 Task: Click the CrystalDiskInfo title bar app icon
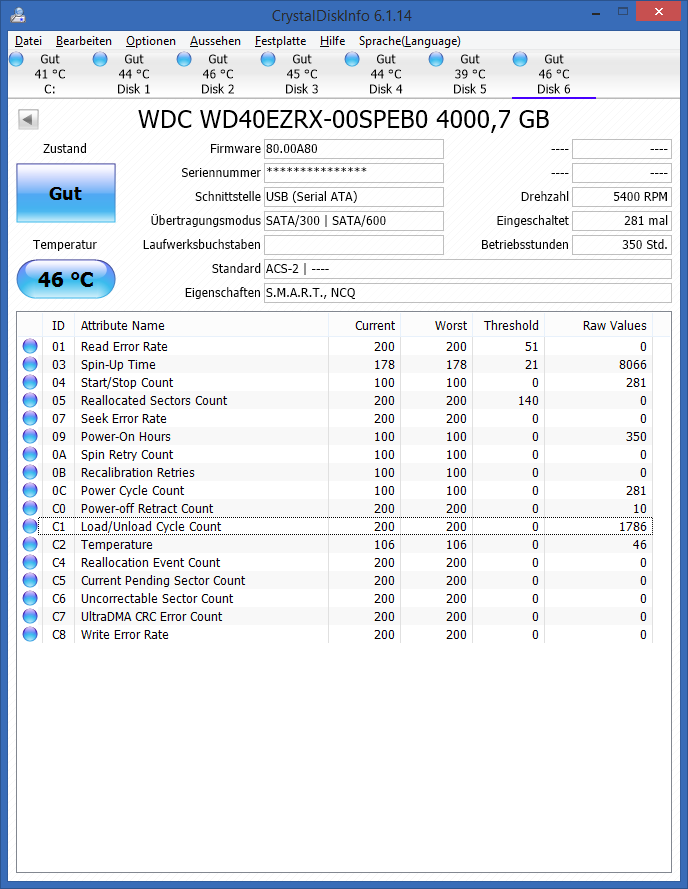18,14
